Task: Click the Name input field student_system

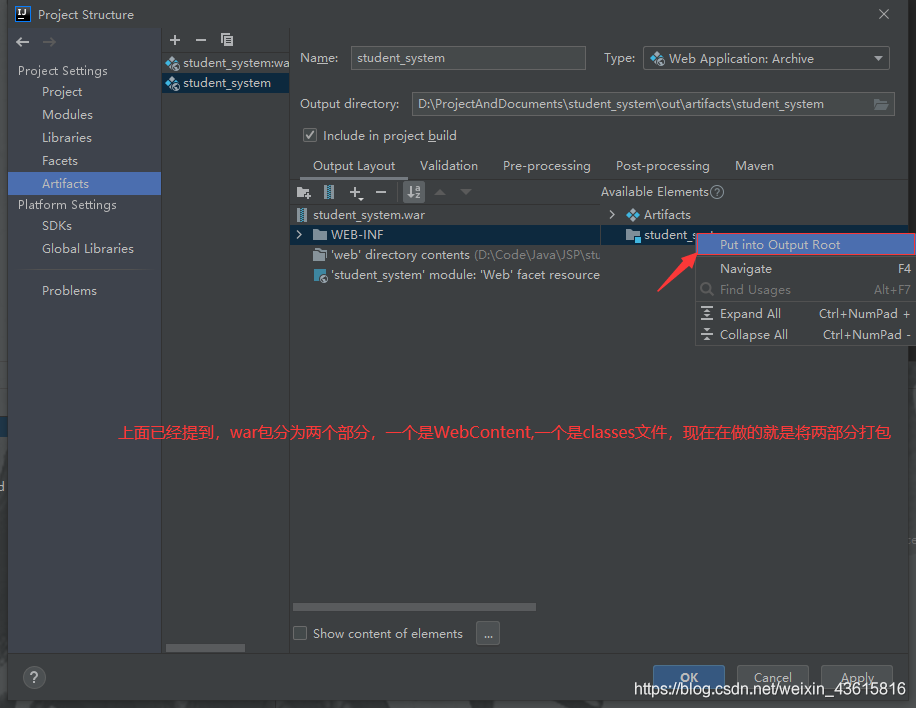Action: (x=468, y=58)
